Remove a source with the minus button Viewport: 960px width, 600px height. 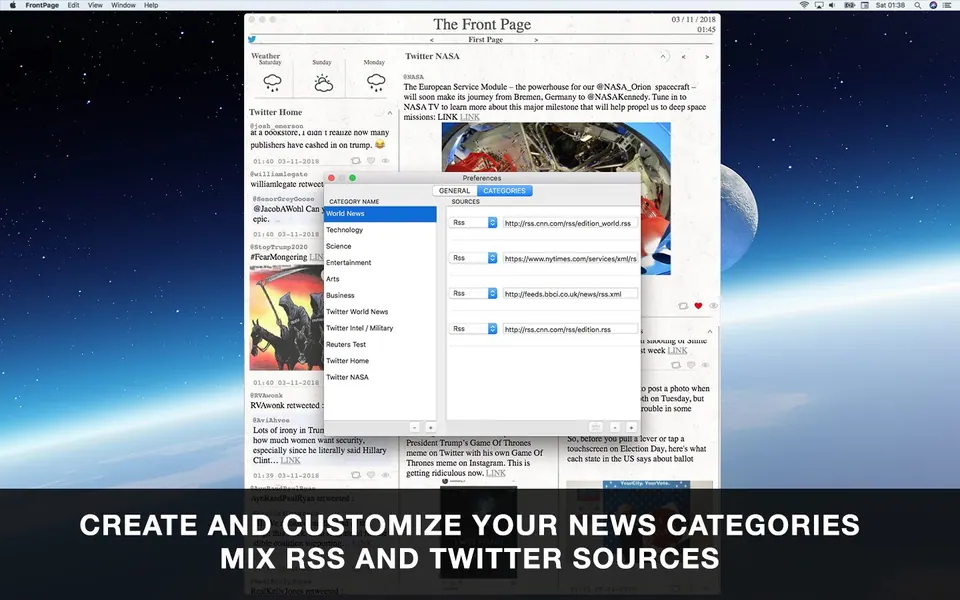tap(615, 427)
